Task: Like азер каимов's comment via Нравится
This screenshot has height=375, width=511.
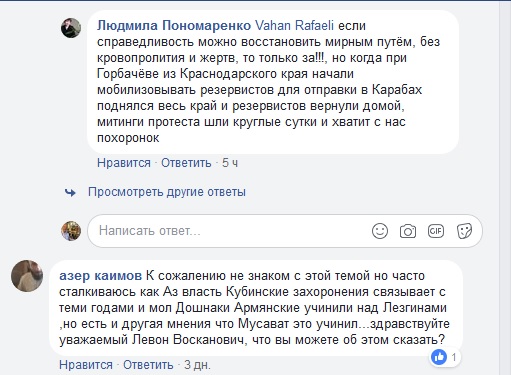Action: [86, 365]
